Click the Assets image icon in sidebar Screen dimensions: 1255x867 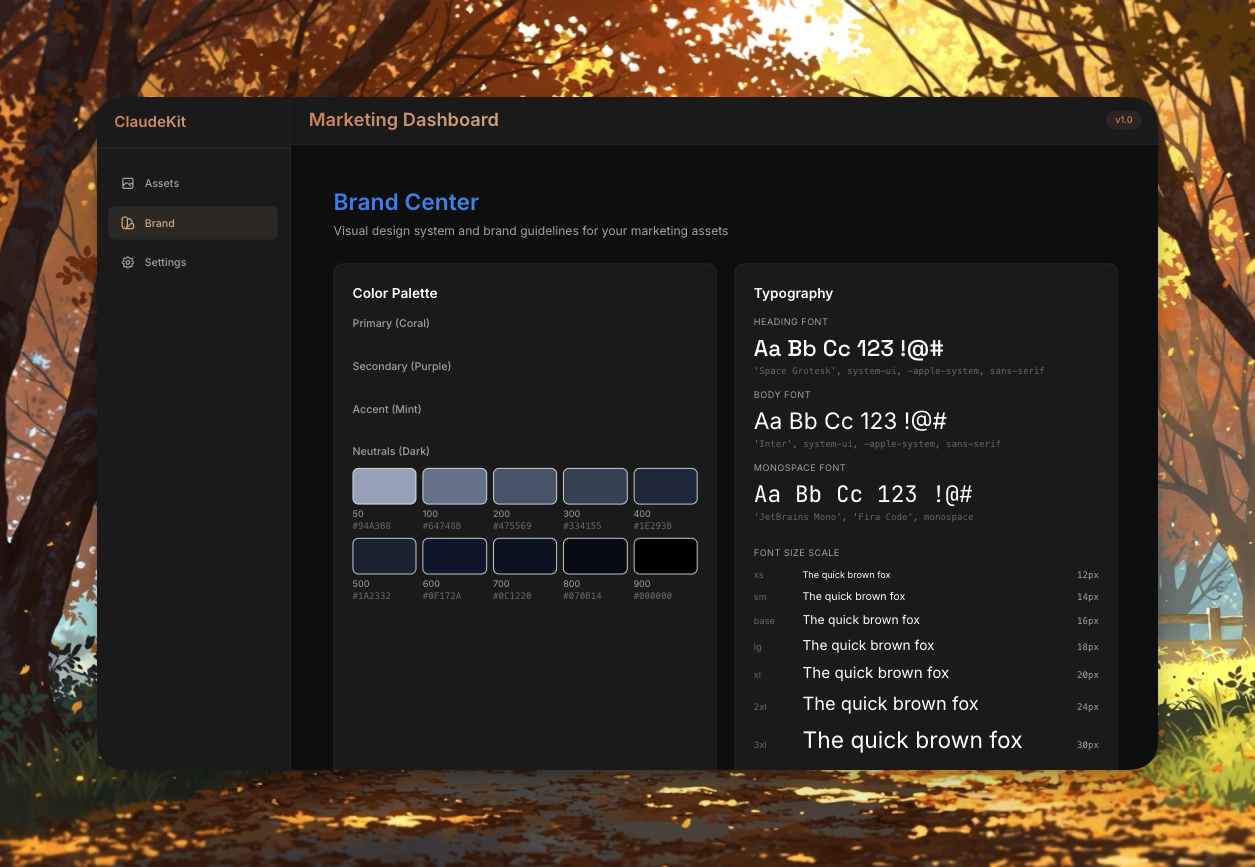click(128, 183)
